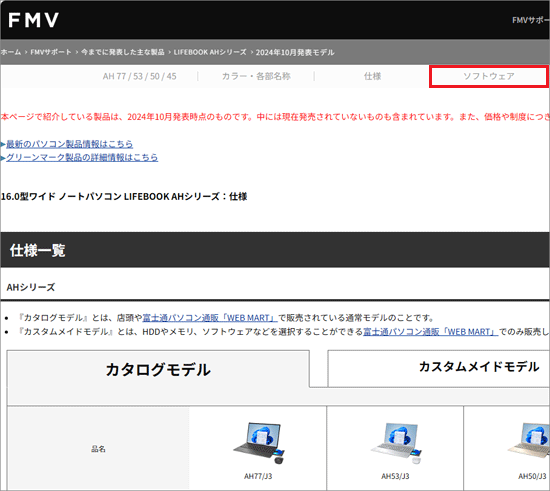The height and width of the screenshot is (491, 550).
Task: Click the AH50/J3 model name
Action: point(532,476)
